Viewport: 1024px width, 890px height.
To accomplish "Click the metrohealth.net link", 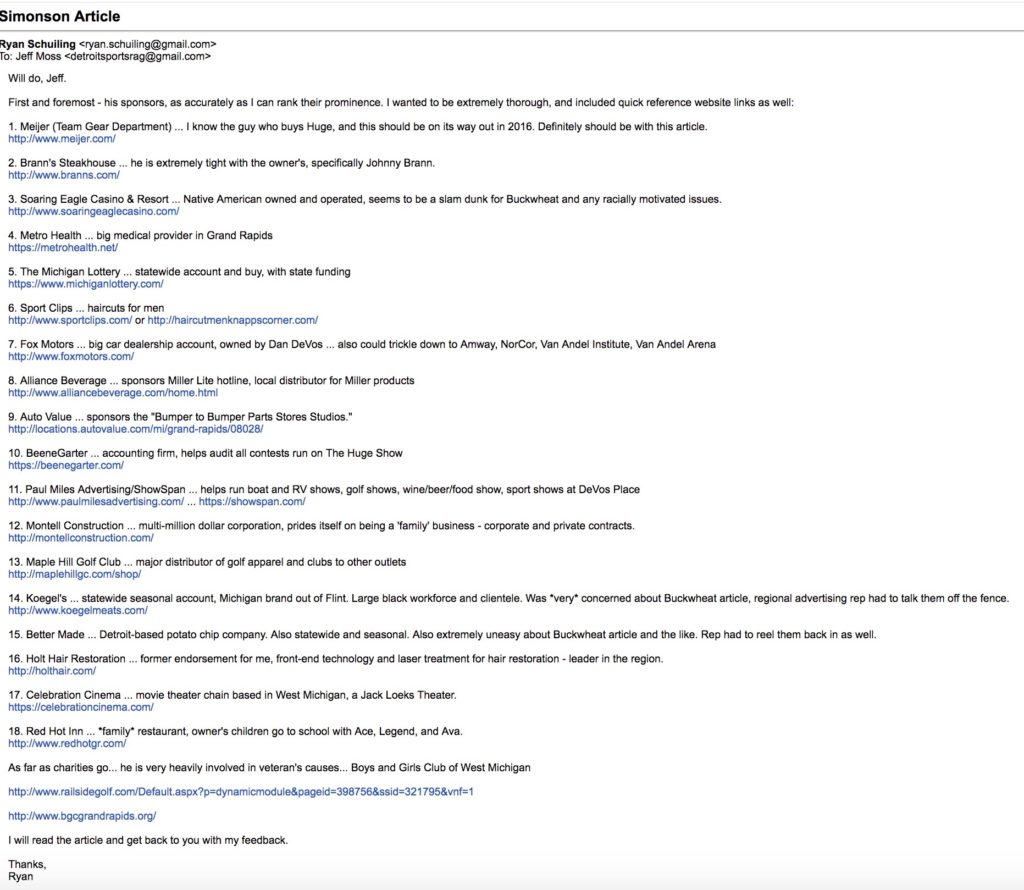I will (63, 247).
